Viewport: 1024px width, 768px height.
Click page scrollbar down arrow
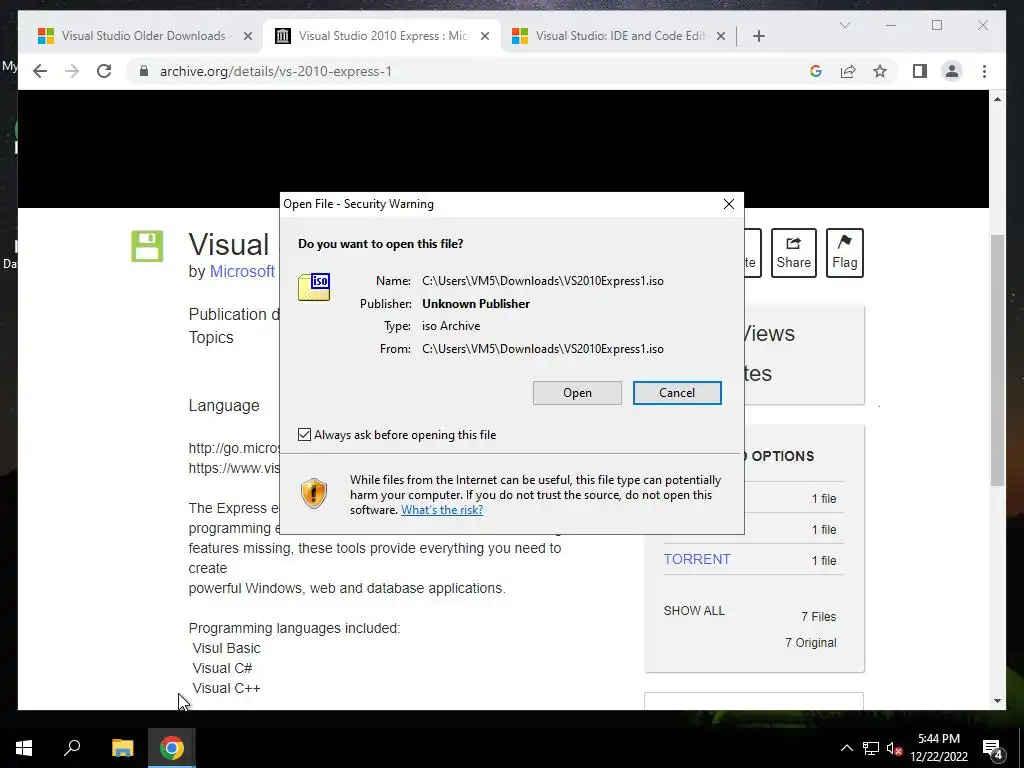(x=997, y=701)
